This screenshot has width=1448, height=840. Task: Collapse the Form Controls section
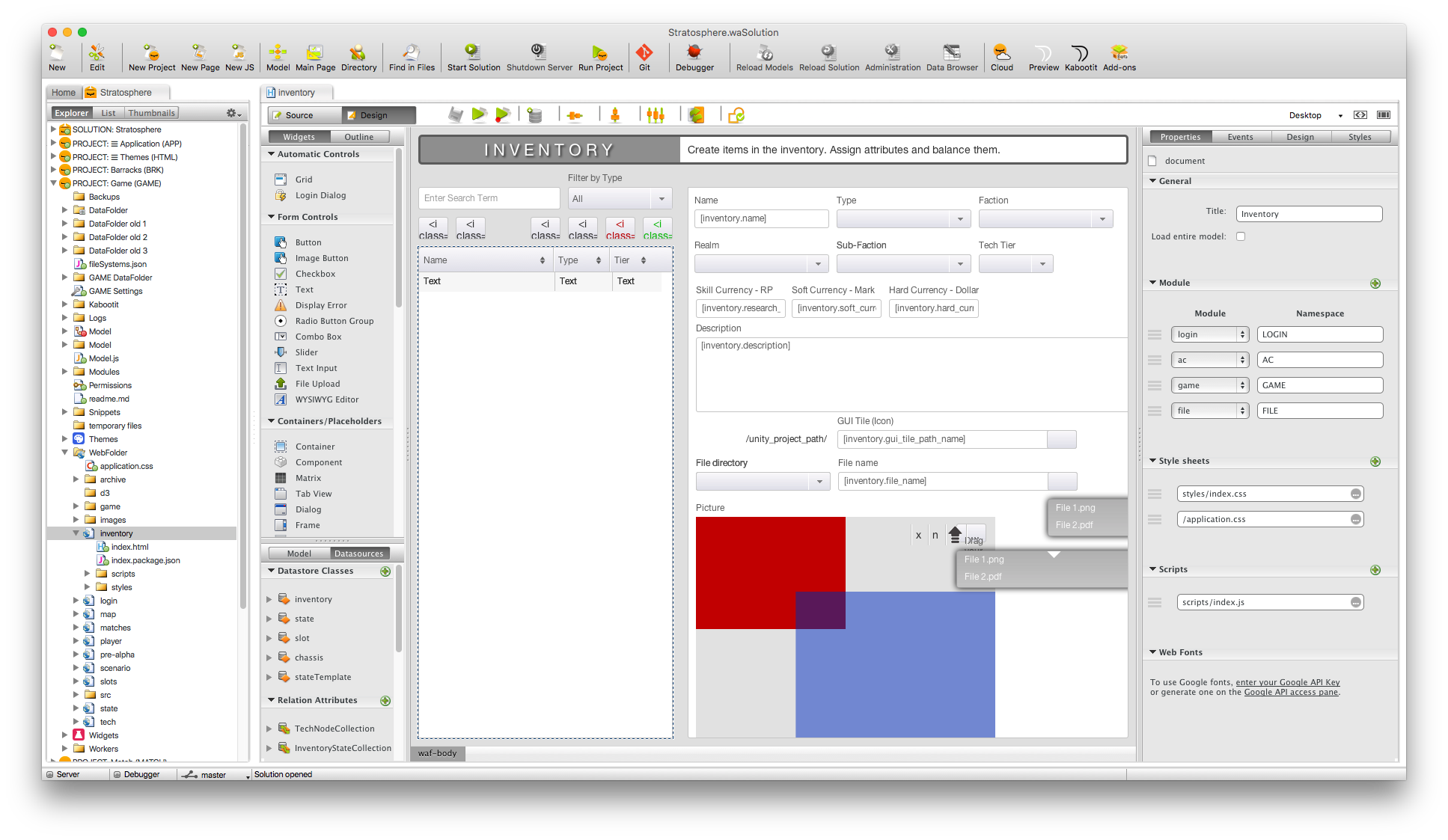[272, 217]
